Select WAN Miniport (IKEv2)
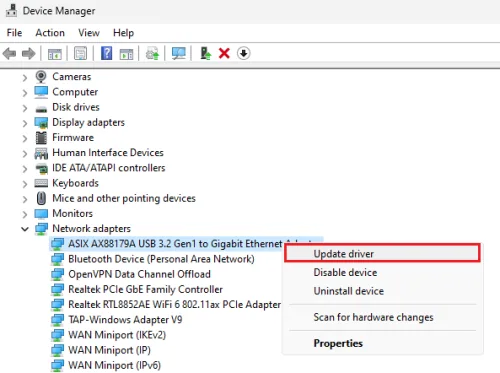 [x=117, y=335]
